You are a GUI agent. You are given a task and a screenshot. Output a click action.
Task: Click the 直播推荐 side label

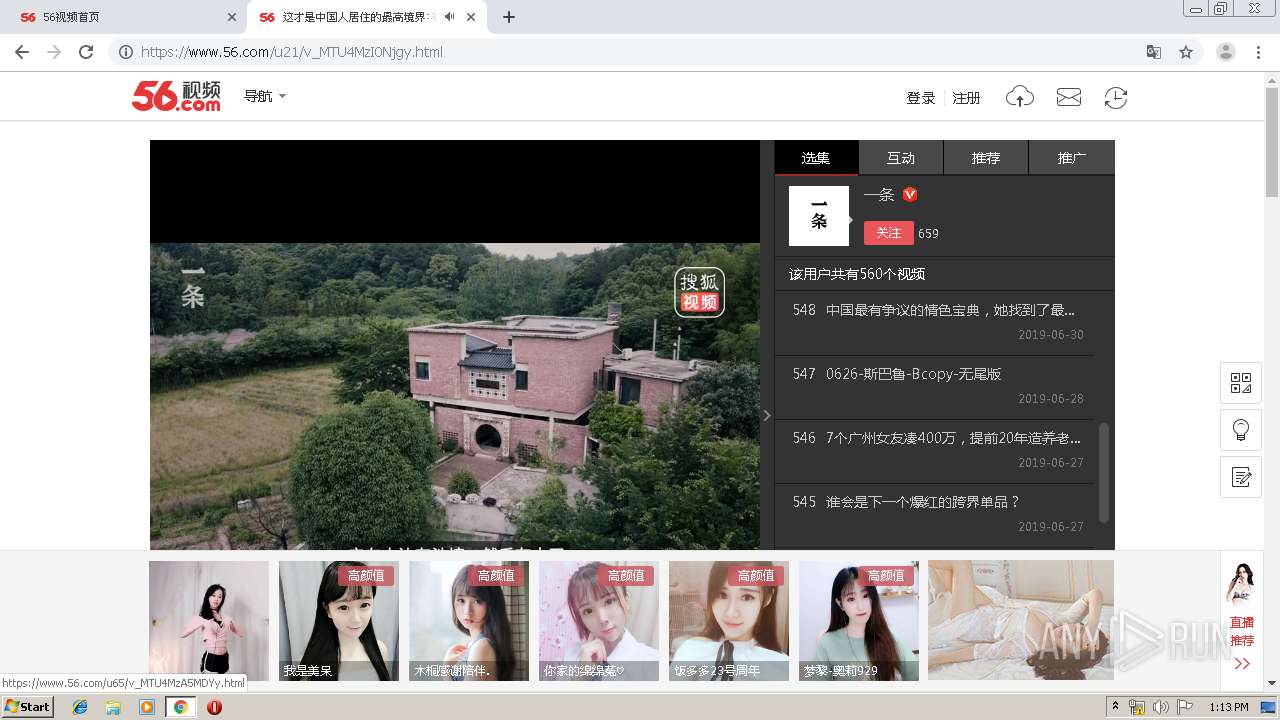point(1242,631)
